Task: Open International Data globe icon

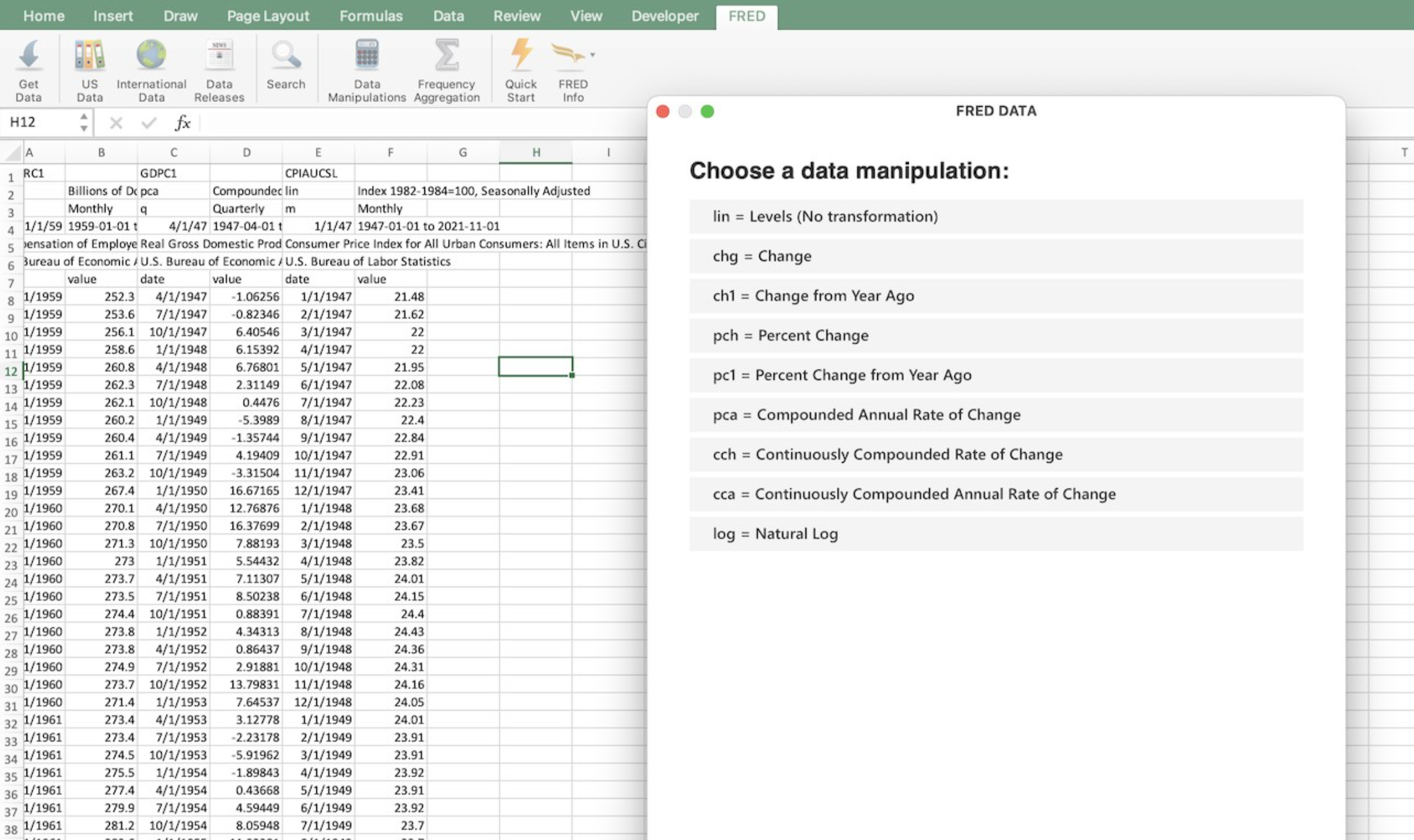Action: [151, 68]
